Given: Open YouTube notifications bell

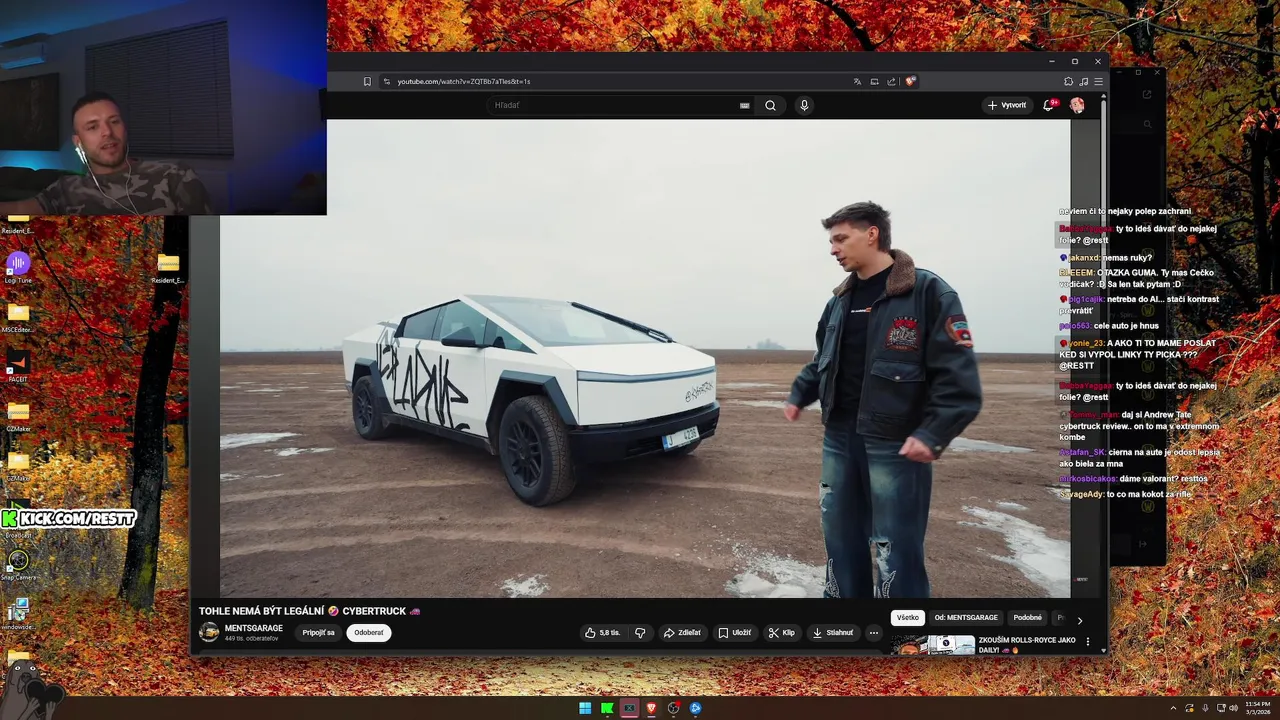Looking at the screenshot, I should point(1049,104).
